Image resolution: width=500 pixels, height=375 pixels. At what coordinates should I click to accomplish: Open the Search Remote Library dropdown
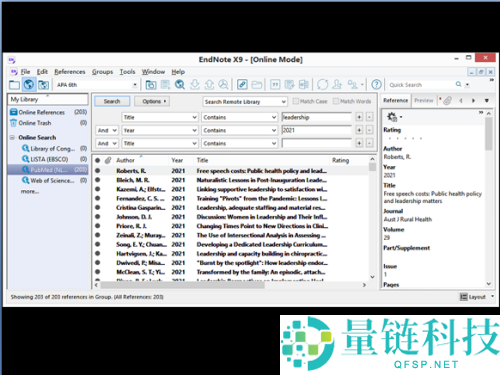point(245,102)
